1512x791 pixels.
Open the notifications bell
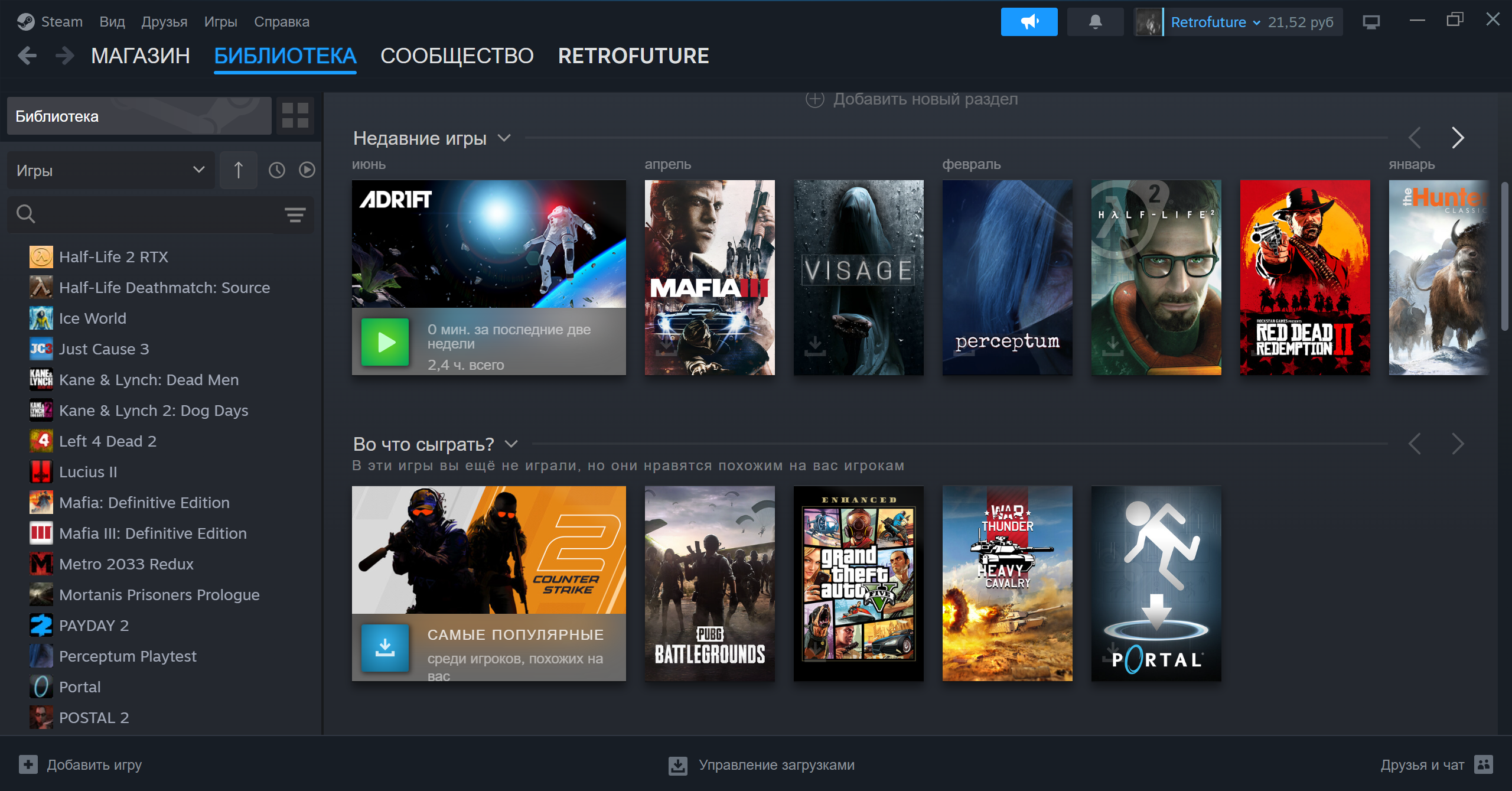point(1095,22)
